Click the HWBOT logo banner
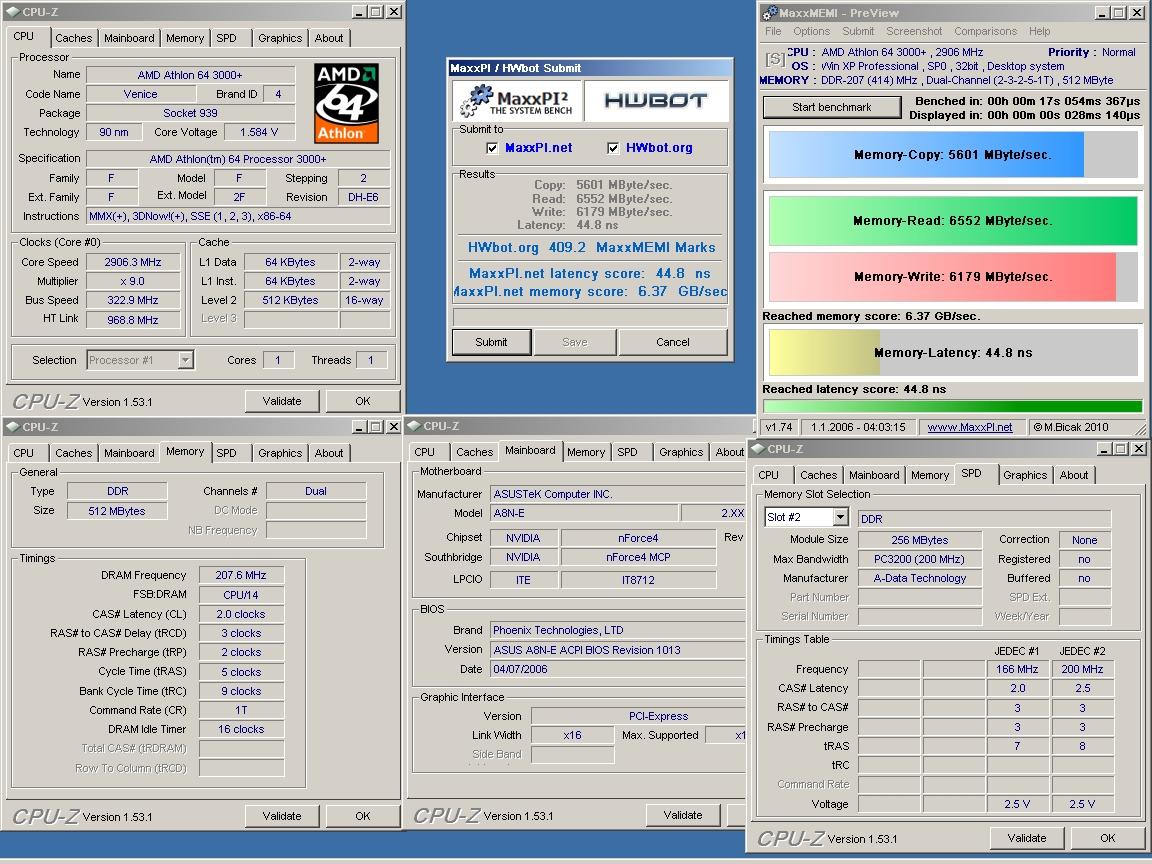Image resolution: width=1152 pixels, height=864 pixels. coord(656,101)
